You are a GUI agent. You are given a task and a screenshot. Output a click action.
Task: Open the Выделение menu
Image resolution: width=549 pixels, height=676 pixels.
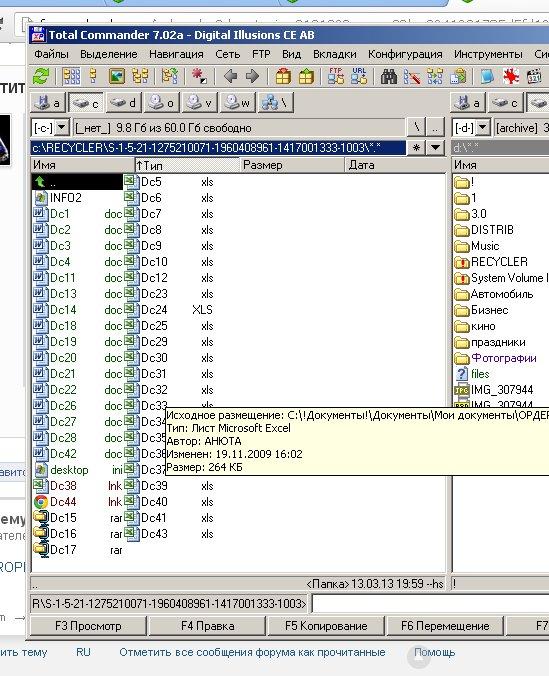[x=109, y=54]
